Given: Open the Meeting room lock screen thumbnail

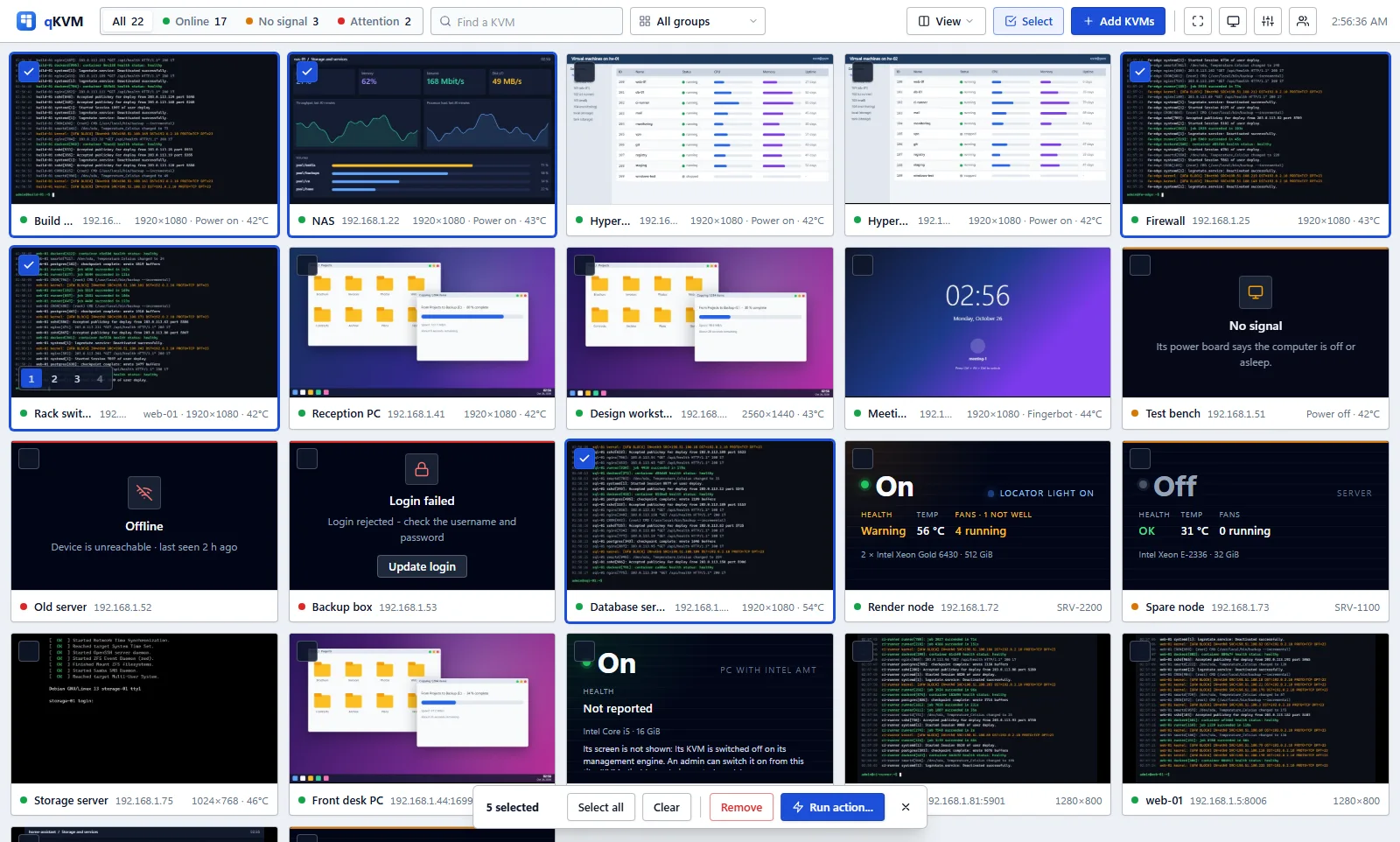Looking at the screenshot, I should tap(977, 322).
